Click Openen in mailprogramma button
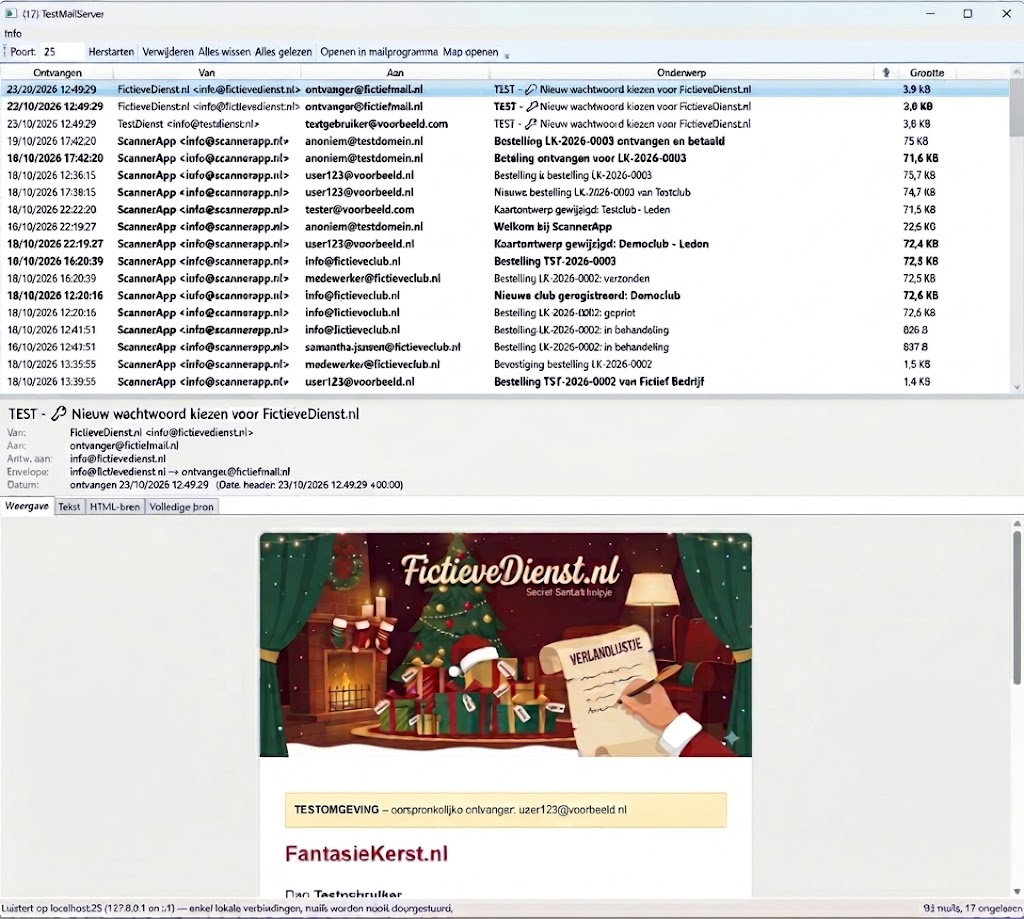This screenshot has width=1024, height=919. 379,52
